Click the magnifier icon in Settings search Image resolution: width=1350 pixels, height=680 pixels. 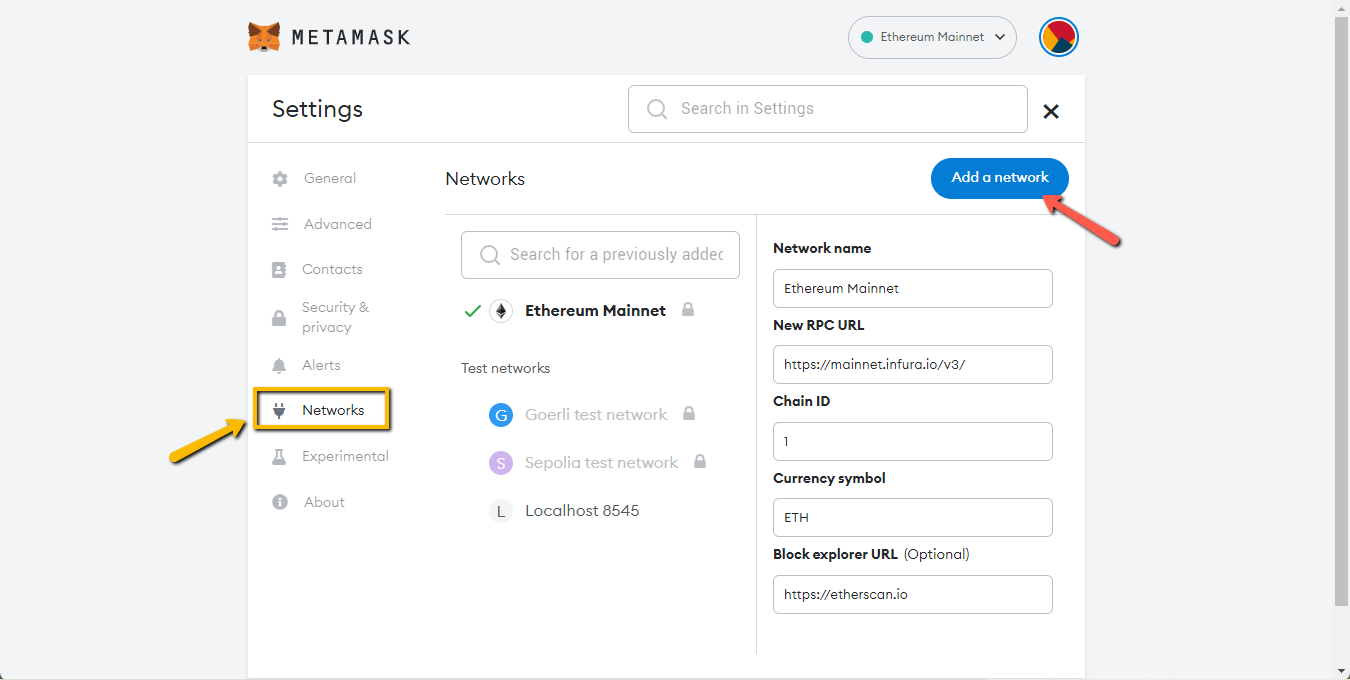pyautogui.click(x=657, y=109)
